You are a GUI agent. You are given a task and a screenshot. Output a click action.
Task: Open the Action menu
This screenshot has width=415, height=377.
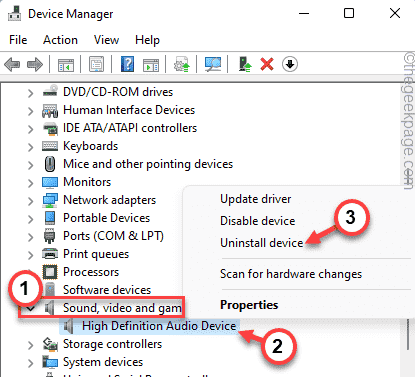point(60,40)
